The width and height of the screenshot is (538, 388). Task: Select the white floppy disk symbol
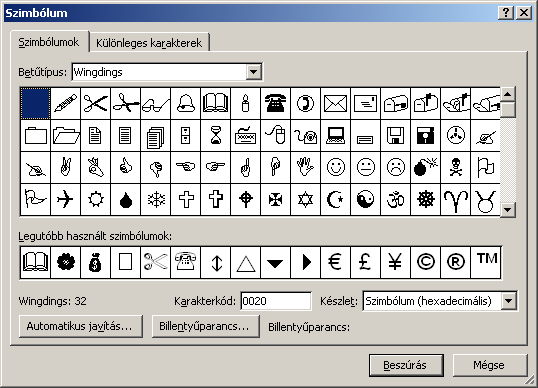396,135
